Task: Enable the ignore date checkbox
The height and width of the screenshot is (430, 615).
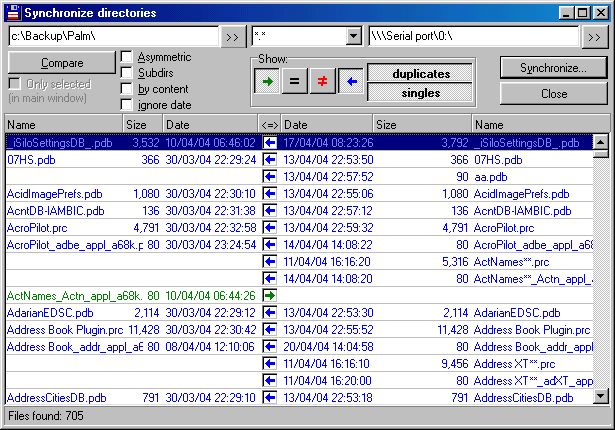Action: point(127,105)
